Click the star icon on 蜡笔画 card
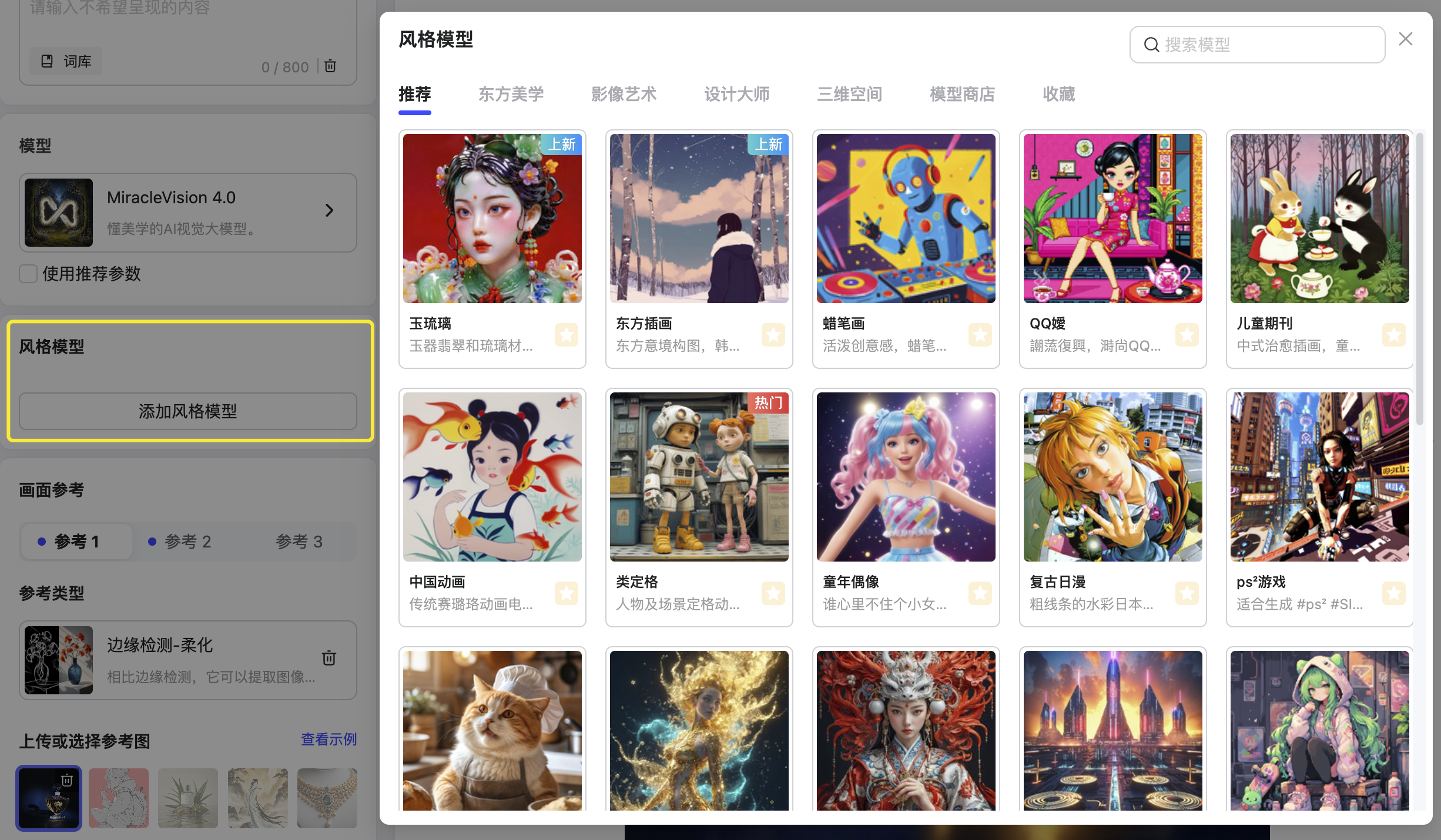1441x840 pixels. [x=980, y=335]
